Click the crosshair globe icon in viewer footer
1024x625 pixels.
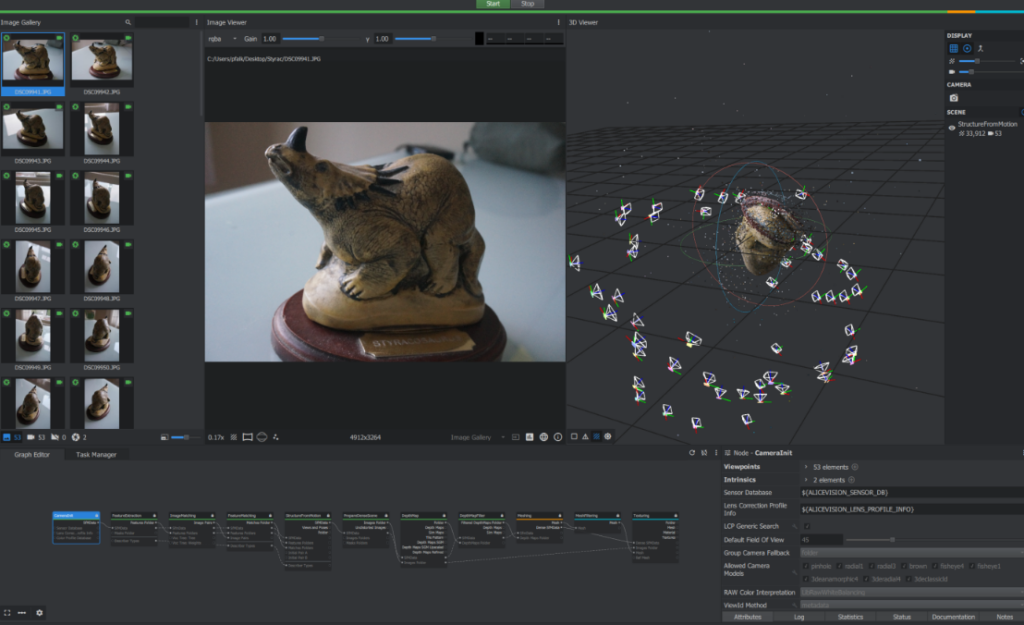point(543,437)
